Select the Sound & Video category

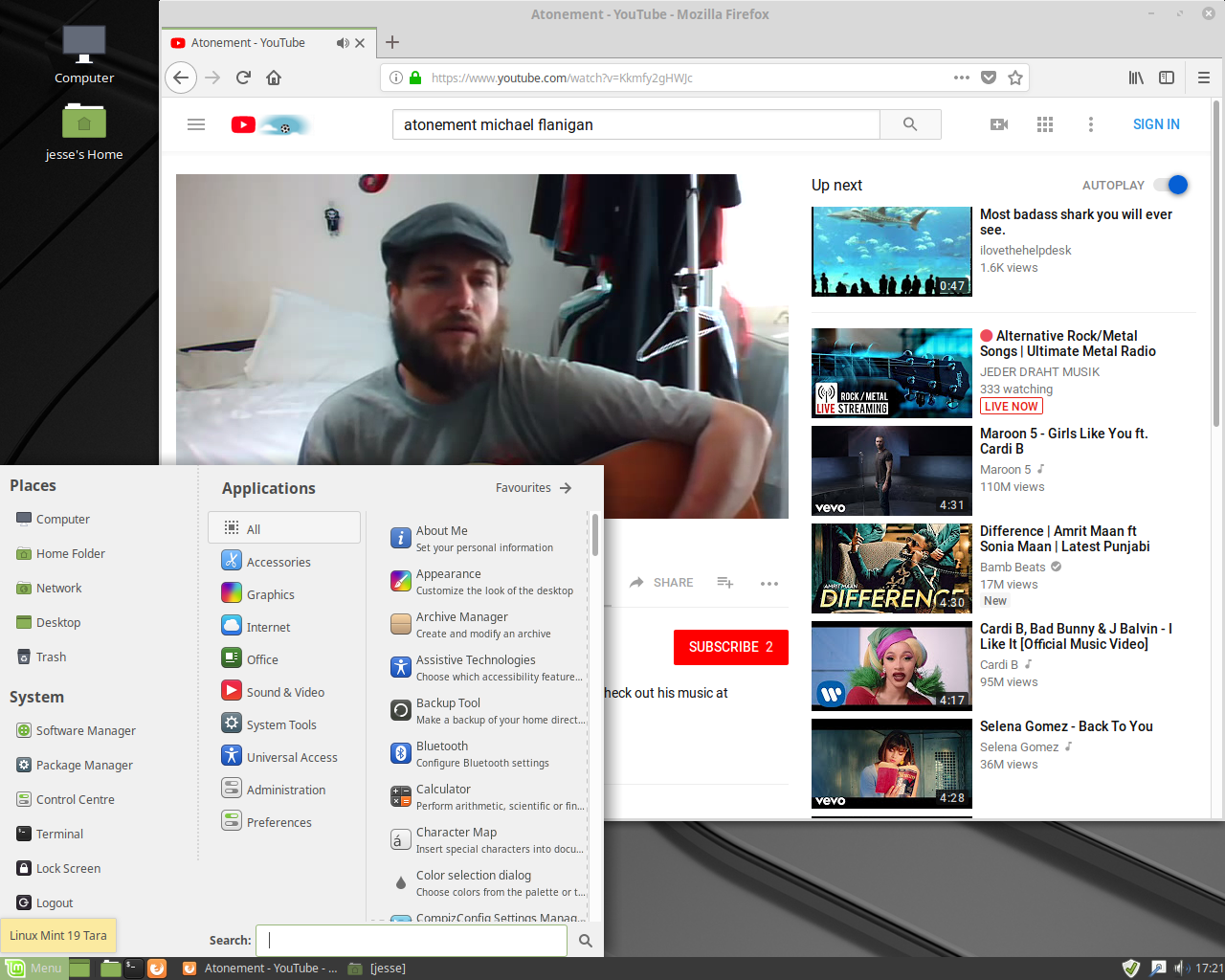coord(284,691)
